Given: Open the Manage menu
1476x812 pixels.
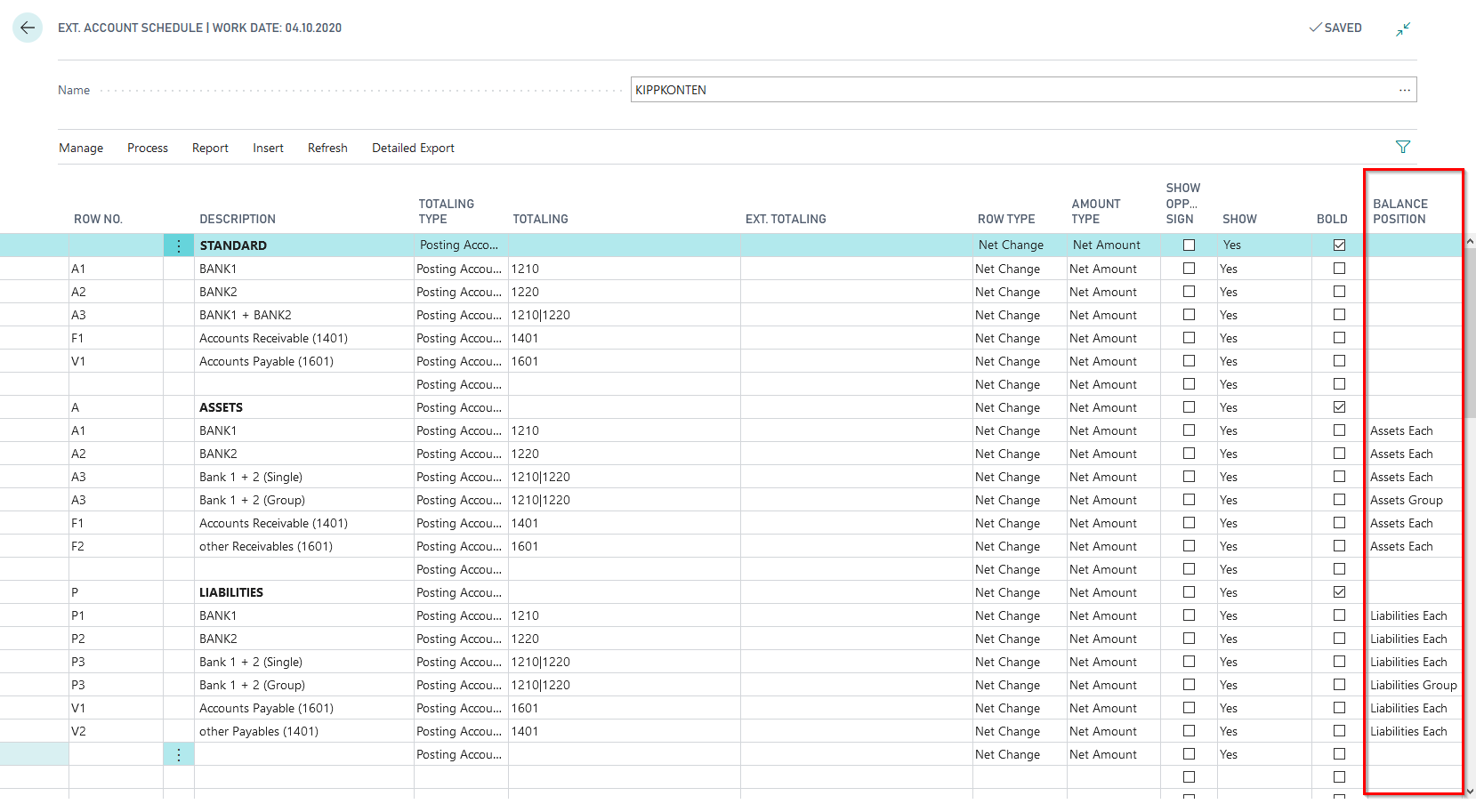Looking at the screenshot, I should pyautogui.click(x=80, y=148).
